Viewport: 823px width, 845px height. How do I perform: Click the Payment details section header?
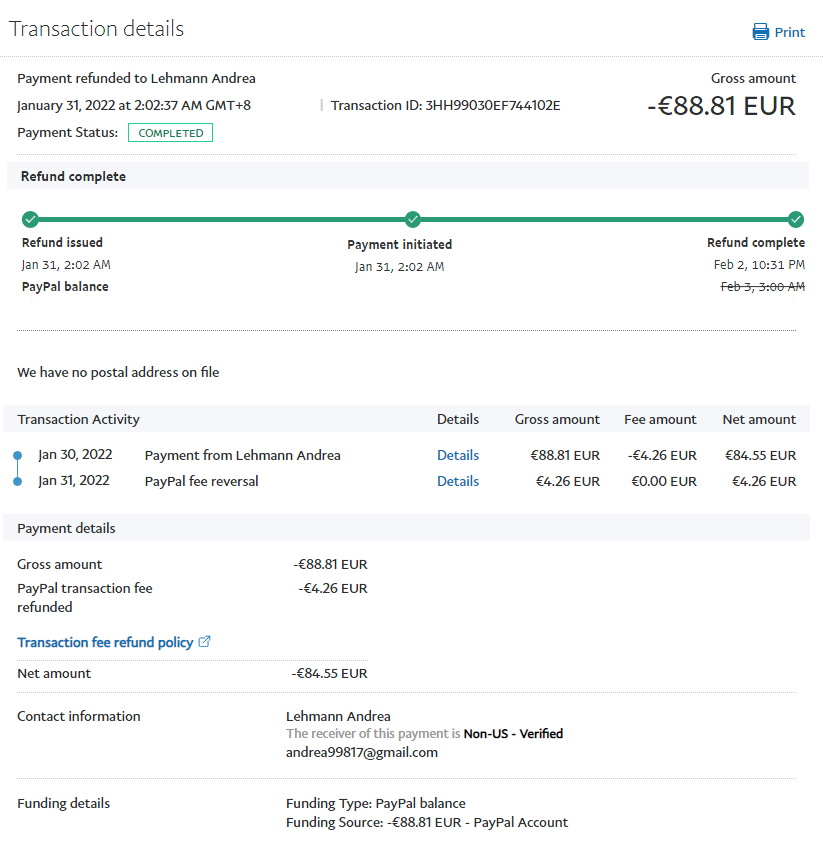coord(66,528)
